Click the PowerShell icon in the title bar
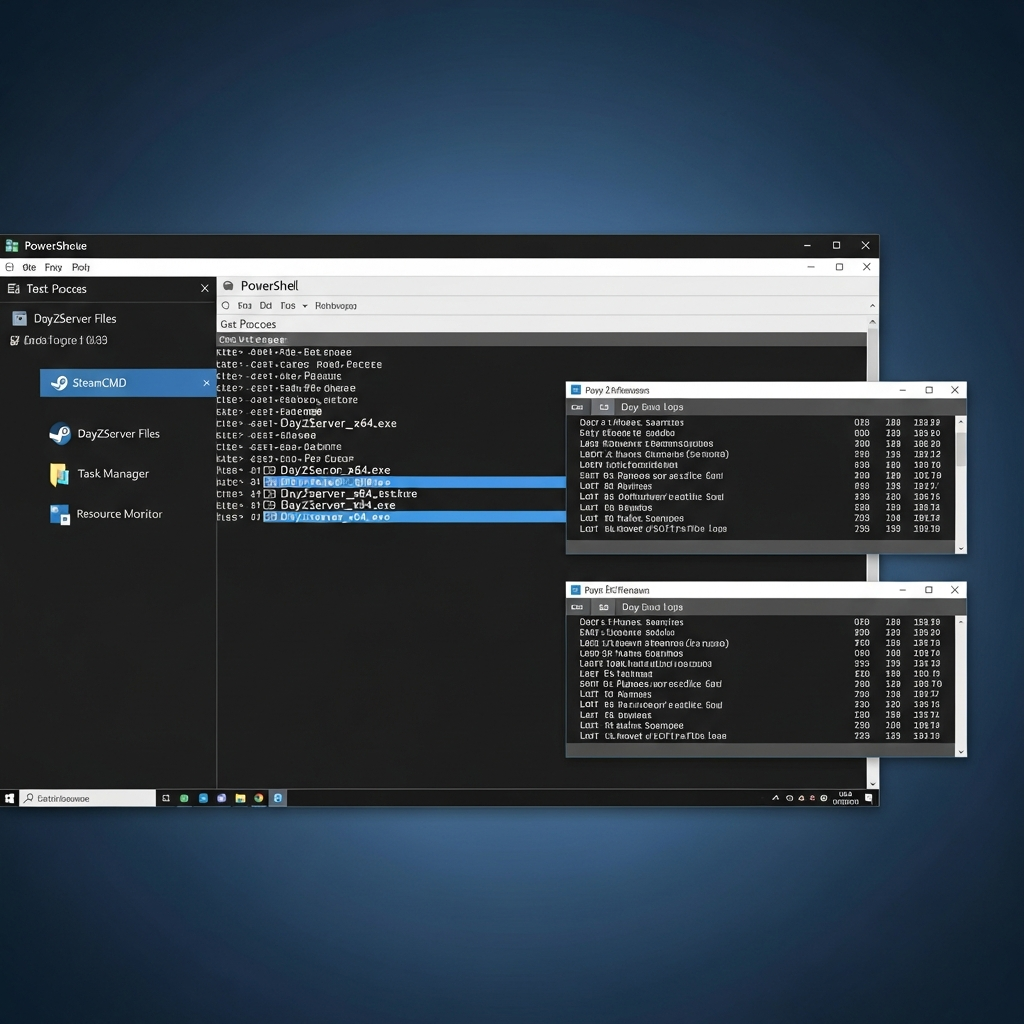Viewport: 1024px width, 1024px height. 13,245
